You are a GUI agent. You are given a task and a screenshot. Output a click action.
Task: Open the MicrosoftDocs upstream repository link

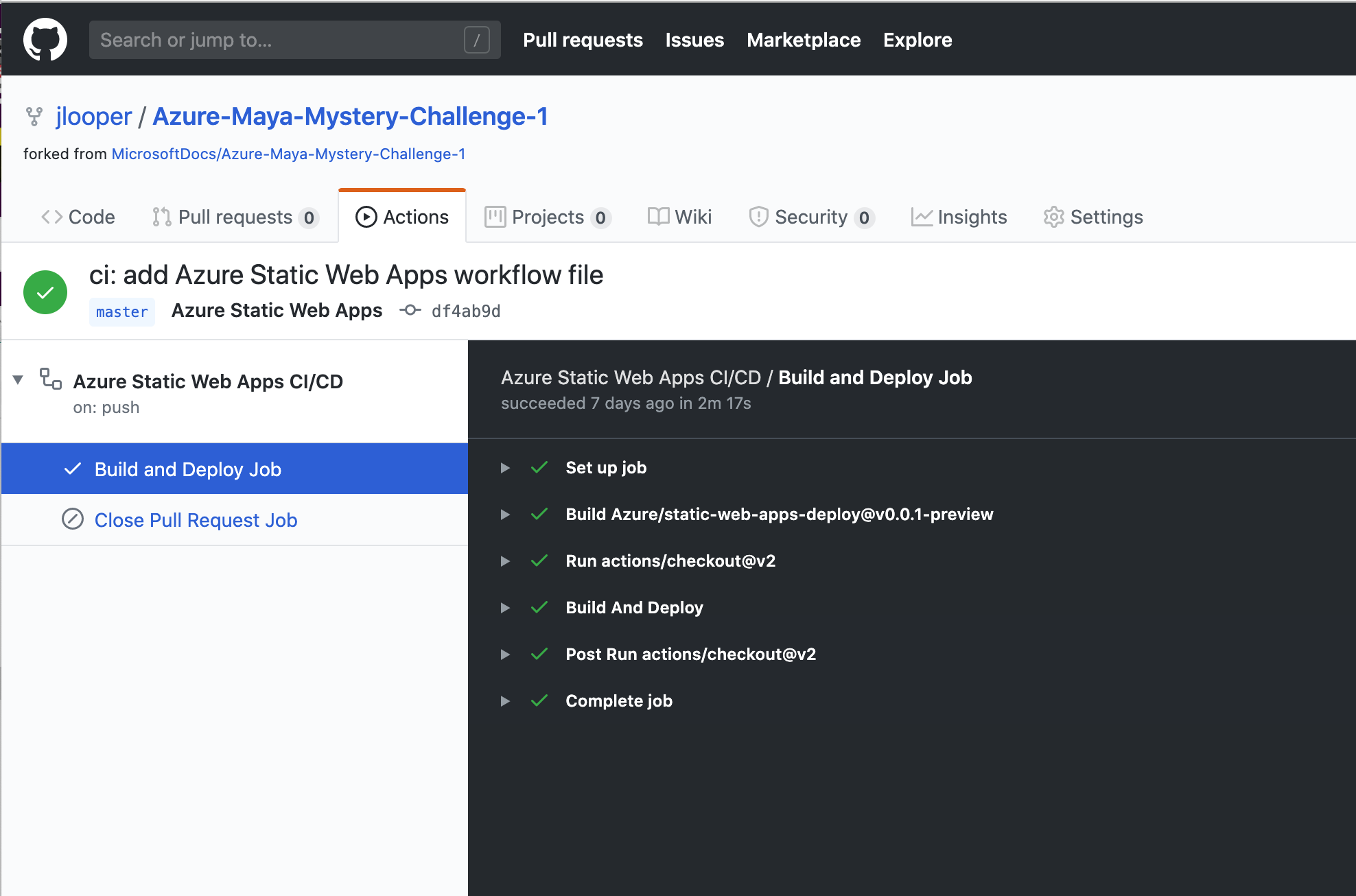(288, 154)
